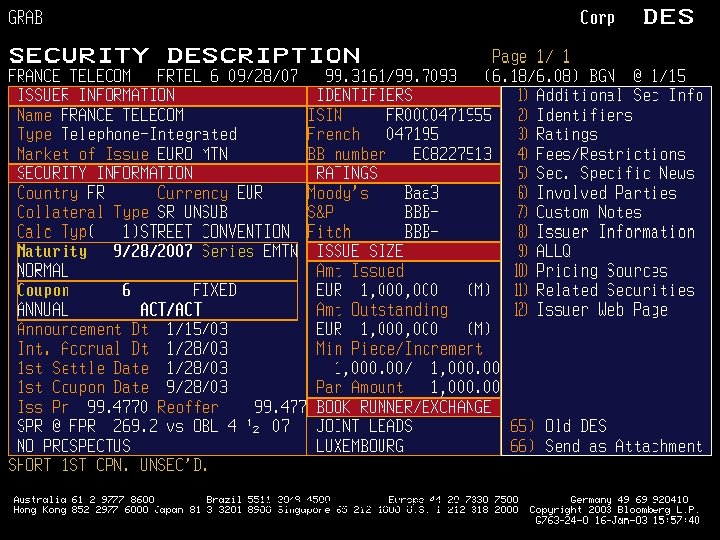Click 1st Settle Date 1/28/03
Image resolution: width=720 pixels, height=540 pixels.
pyautogui.click(x=123, y=368)
